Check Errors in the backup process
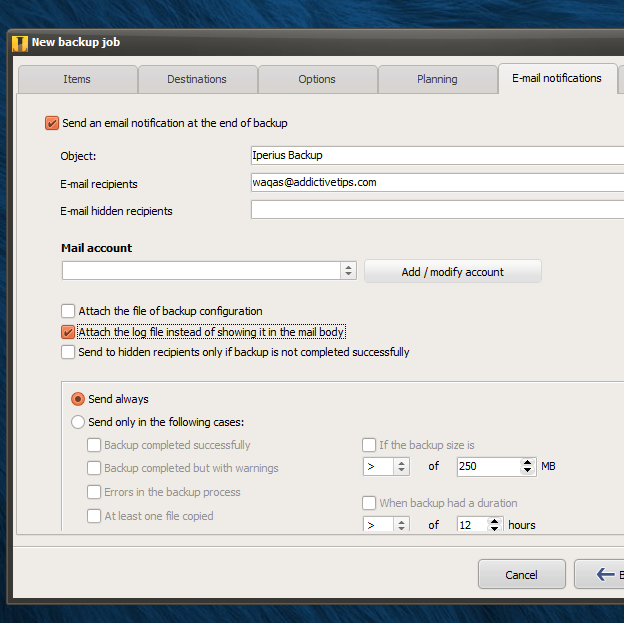624x623 pixels. point(94,492)
